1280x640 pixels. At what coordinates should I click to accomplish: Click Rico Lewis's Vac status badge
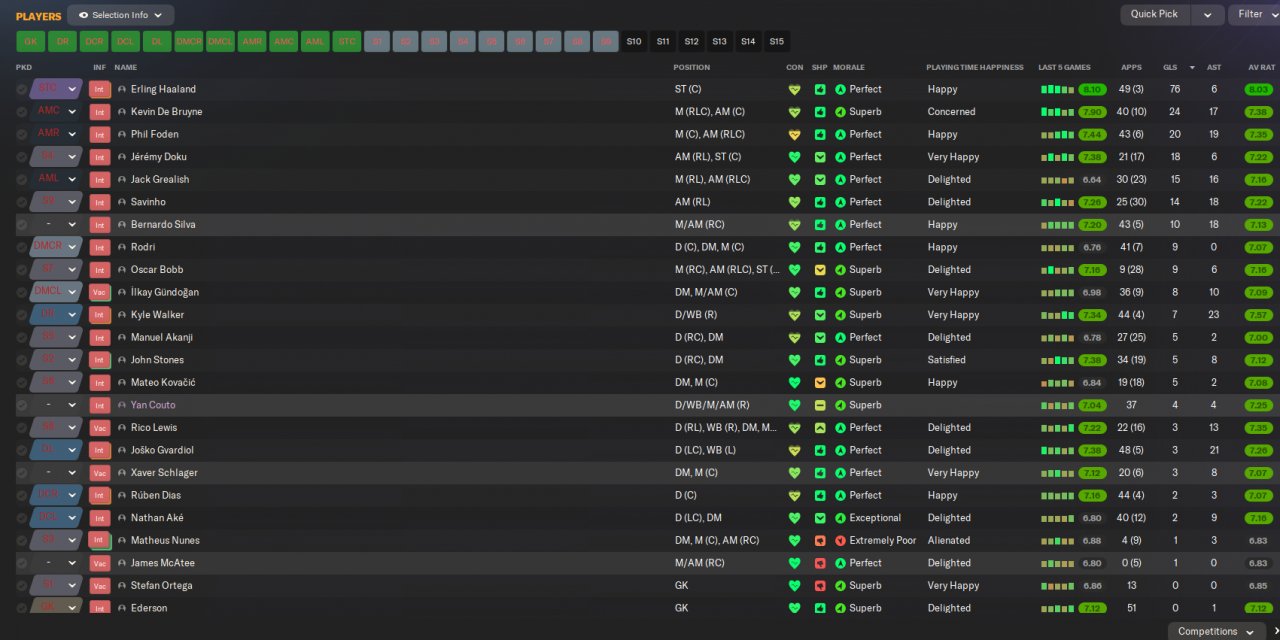pos(99,427)
